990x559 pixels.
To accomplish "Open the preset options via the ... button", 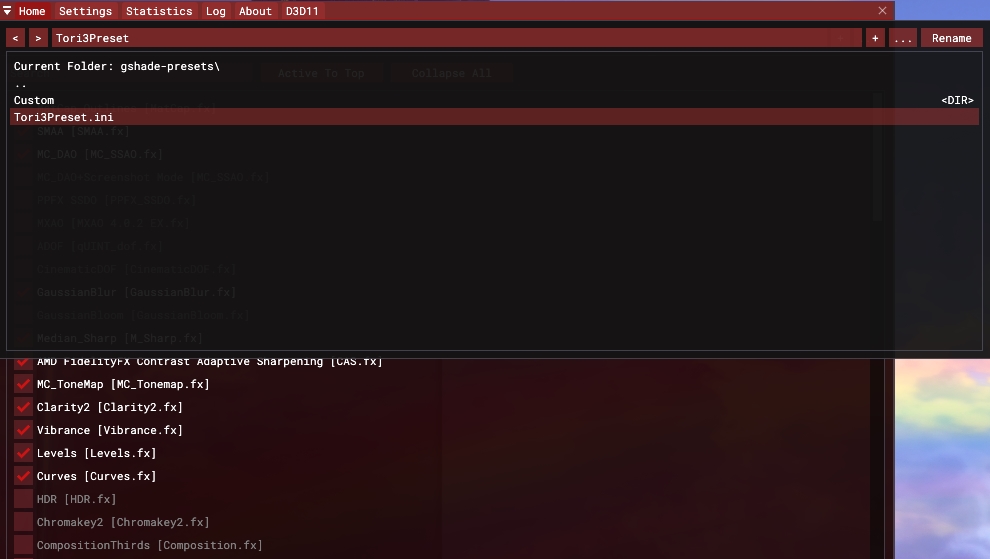I will (903, 38).
